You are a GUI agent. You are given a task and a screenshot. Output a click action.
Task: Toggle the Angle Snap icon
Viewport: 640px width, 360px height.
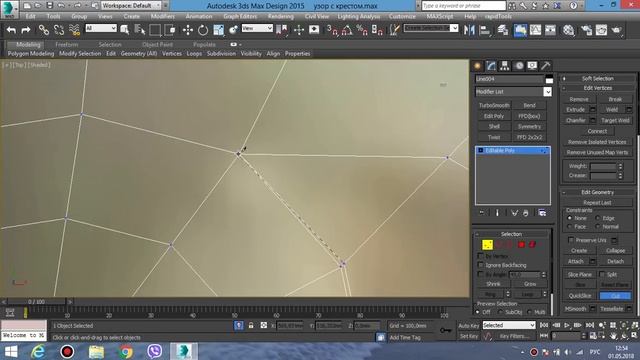(347, 30)
